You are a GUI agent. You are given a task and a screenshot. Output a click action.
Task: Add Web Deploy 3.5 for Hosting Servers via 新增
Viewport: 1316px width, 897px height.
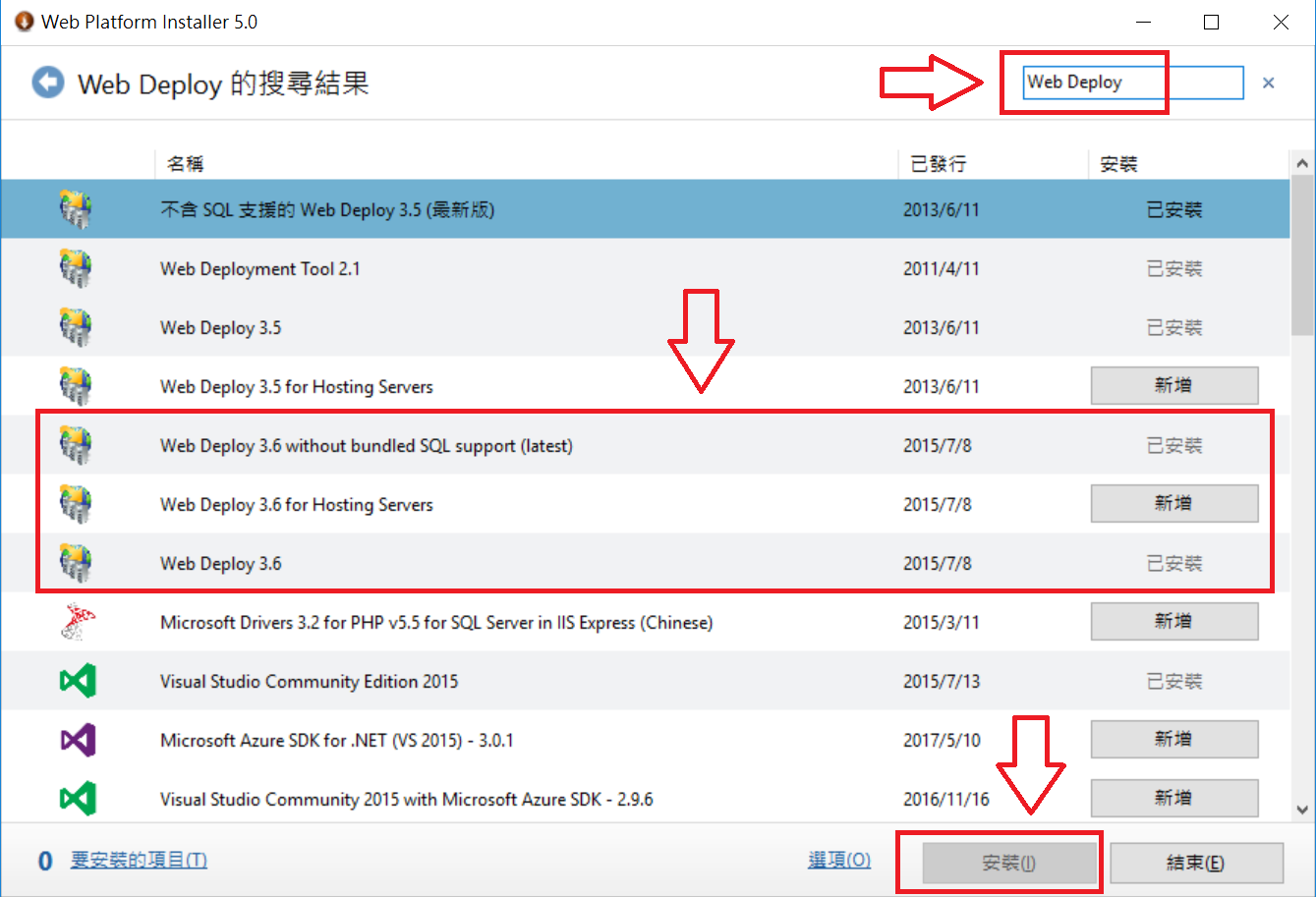coord(1174,385)
